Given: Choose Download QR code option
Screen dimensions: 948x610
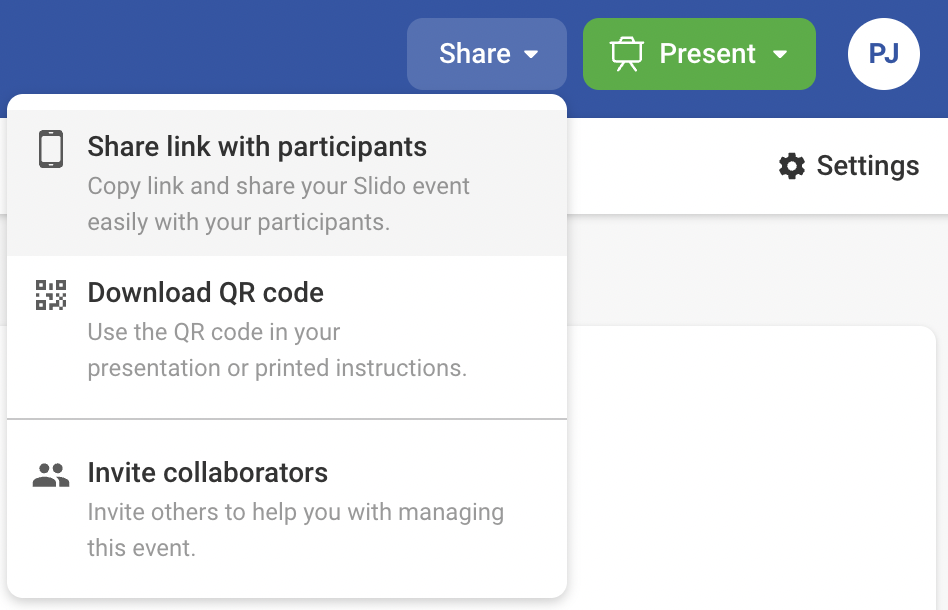Looking at the screenshot, I should click(x=206, y=293).
